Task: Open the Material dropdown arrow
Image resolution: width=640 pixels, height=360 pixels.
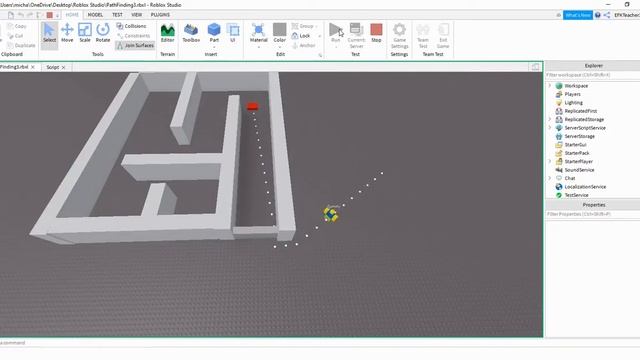Action: (258, 47)
